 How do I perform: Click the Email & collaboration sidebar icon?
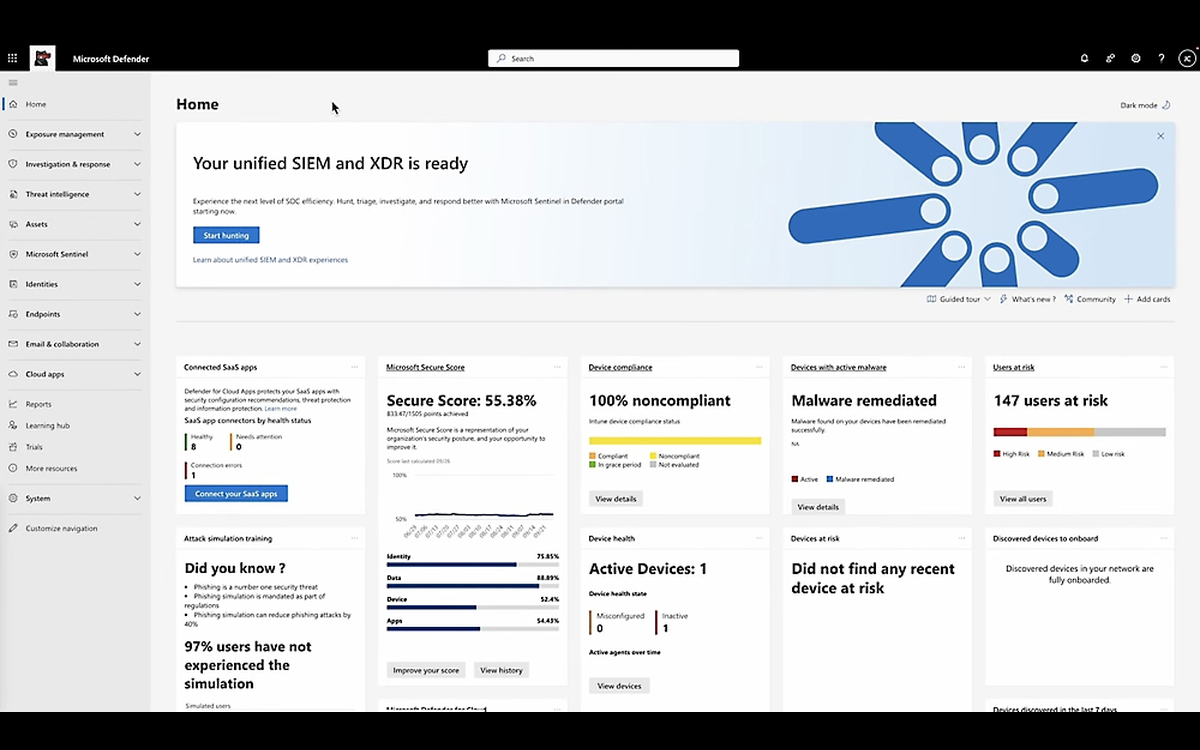click(x=13, y=344)
